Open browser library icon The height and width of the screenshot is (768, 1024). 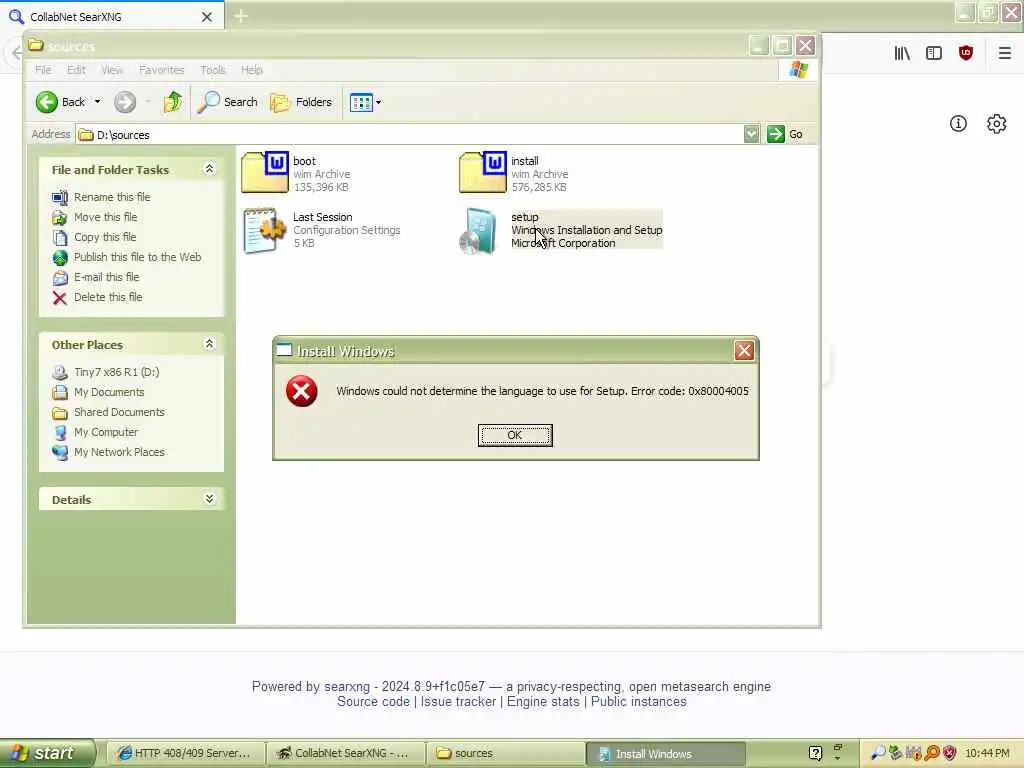point(902,53)
